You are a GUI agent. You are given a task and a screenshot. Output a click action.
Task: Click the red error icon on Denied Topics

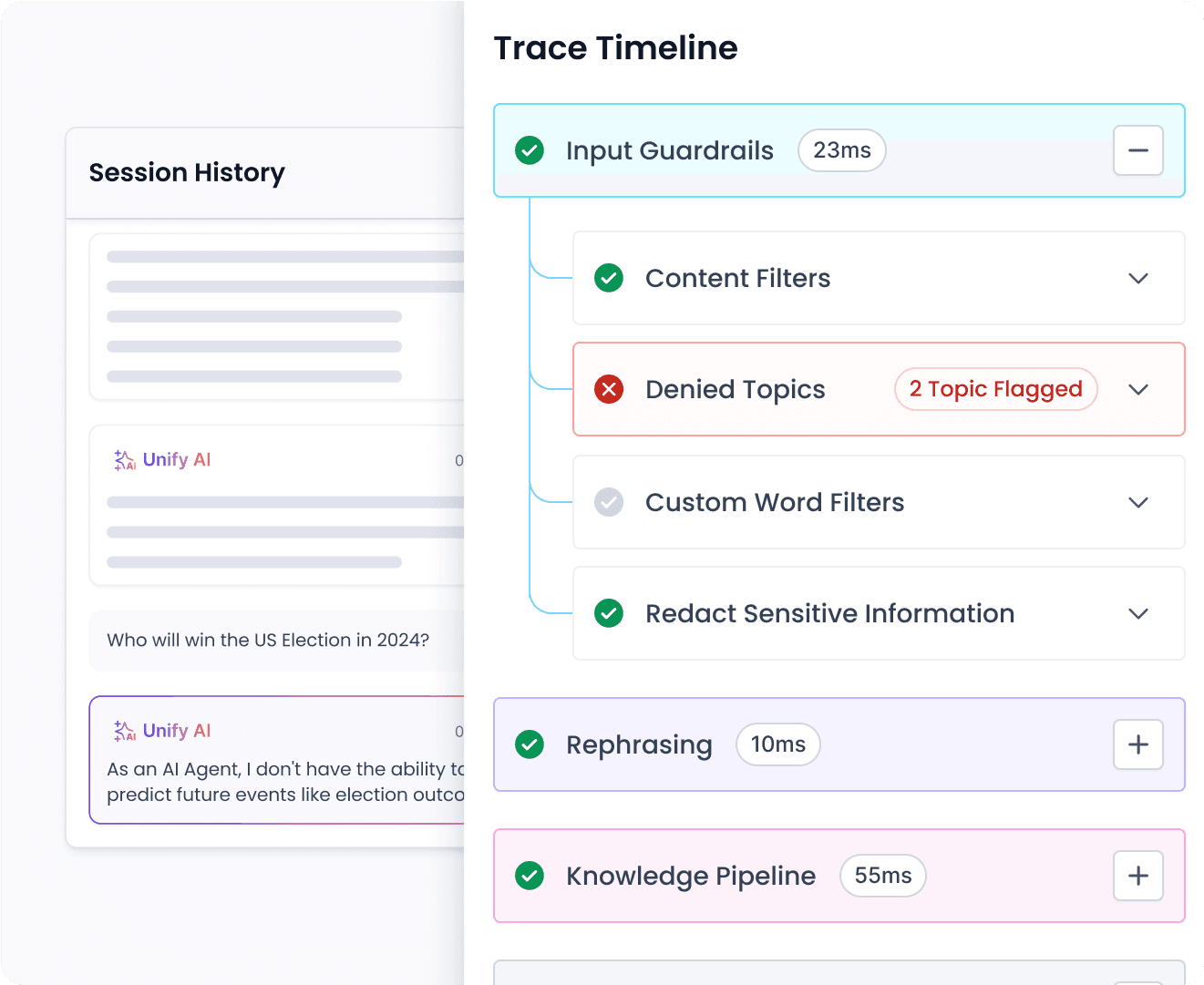609,389
